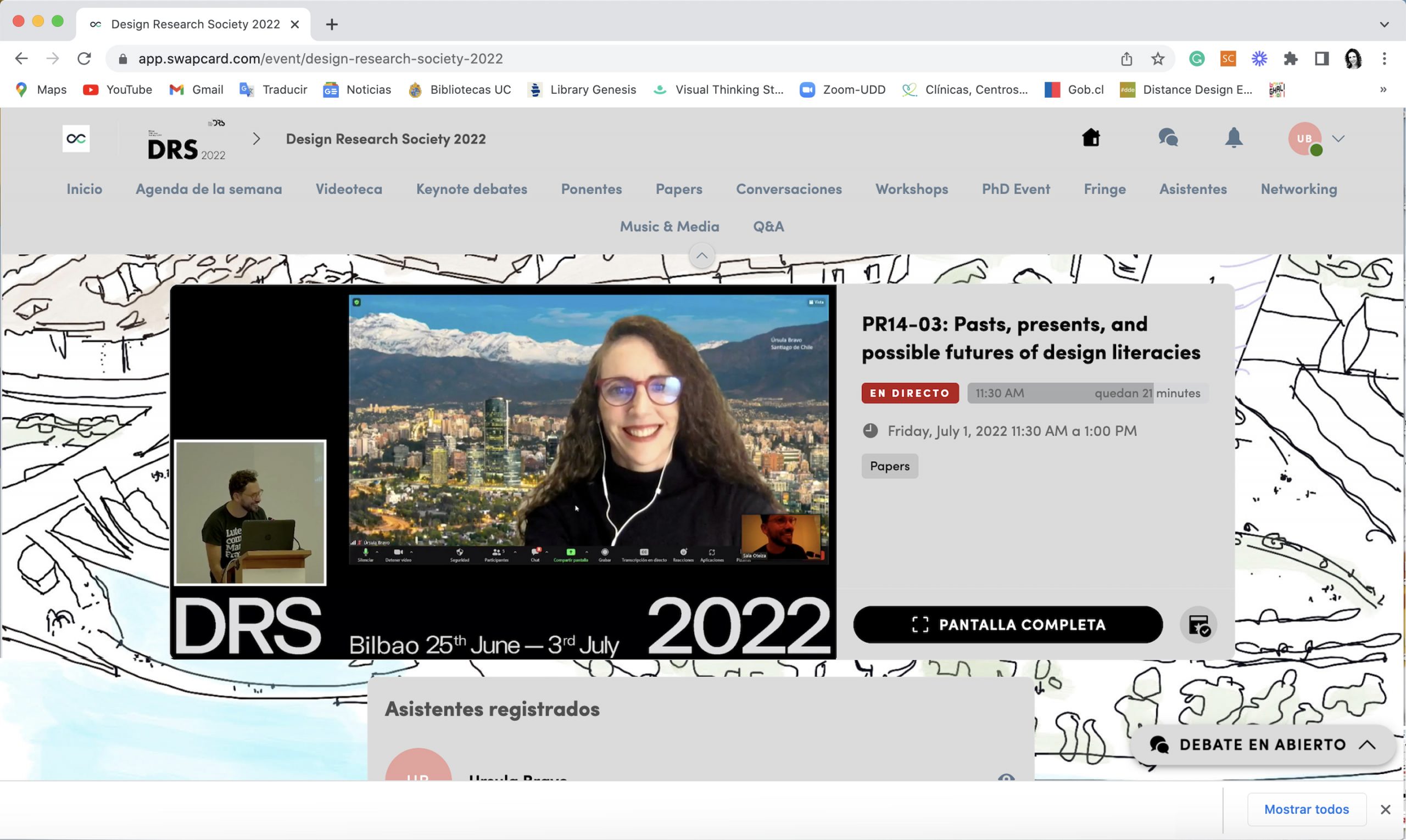1406x840 pixels.
Task: Click the EN DIRECTO live badge
Action: 910,393
